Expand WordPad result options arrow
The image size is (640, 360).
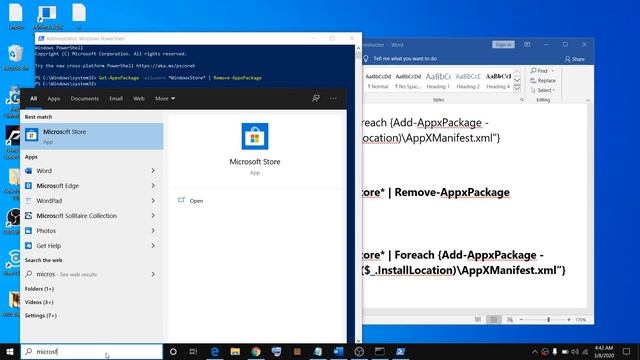pyautogui.click(x=153, y=201)
